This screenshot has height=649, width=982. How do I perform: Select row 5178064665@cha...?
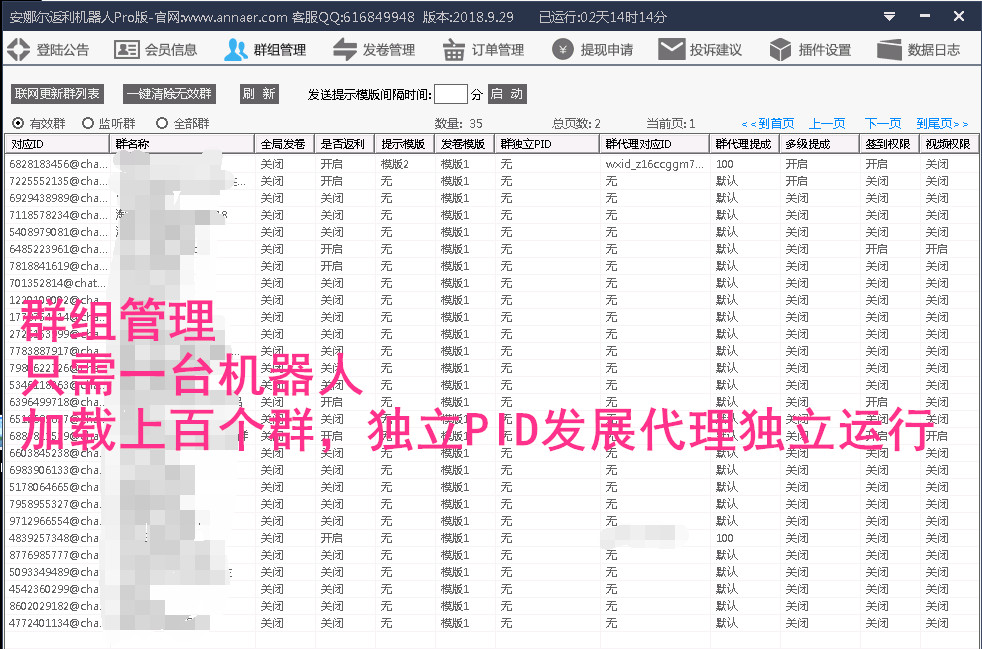(x=492, y=487)
